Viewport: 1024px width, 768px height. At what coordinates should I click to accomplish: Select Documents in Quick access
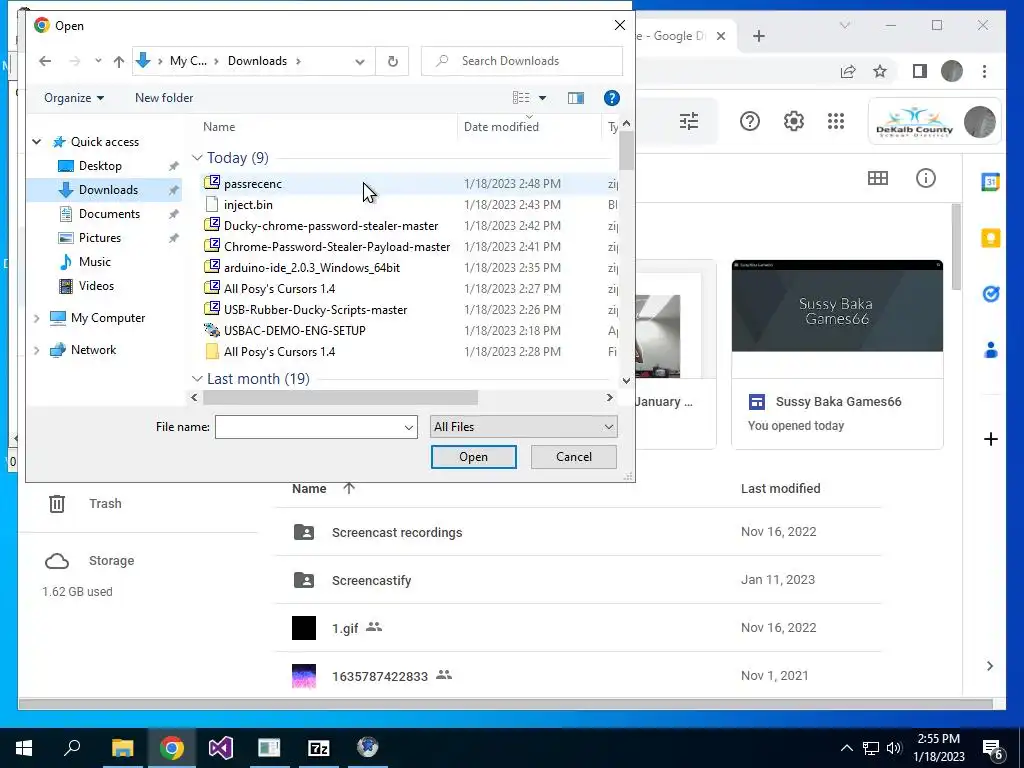pos(109,214)
